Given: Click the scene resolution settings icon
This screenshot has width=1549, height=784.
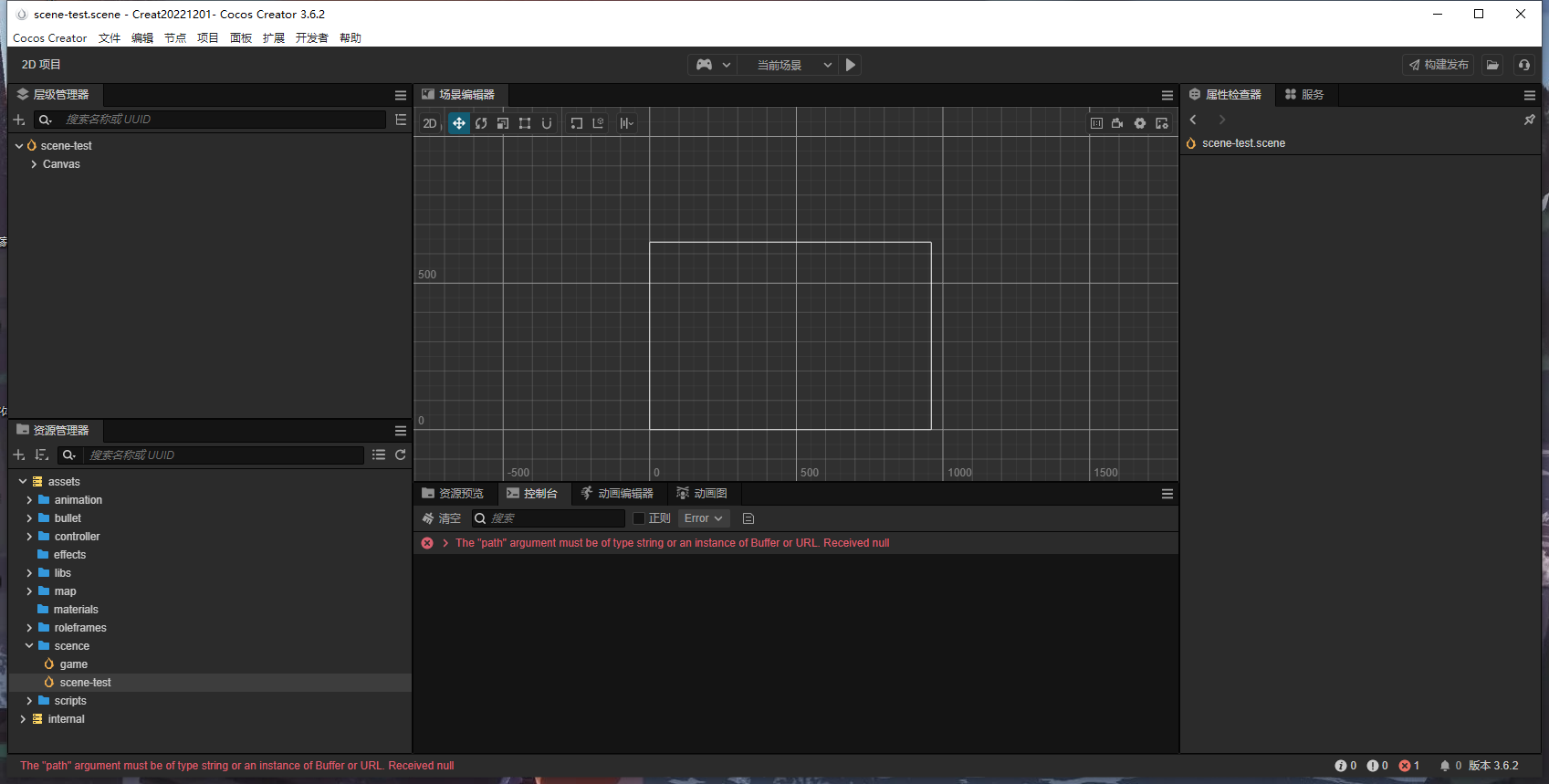Looking at the screenshot, I should (1162, 123).
